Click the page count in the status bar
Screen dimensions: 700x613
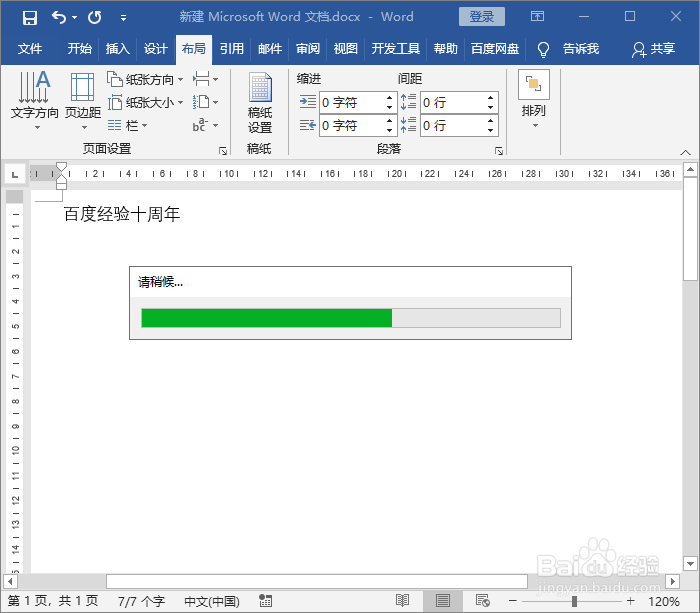[53, 601]
